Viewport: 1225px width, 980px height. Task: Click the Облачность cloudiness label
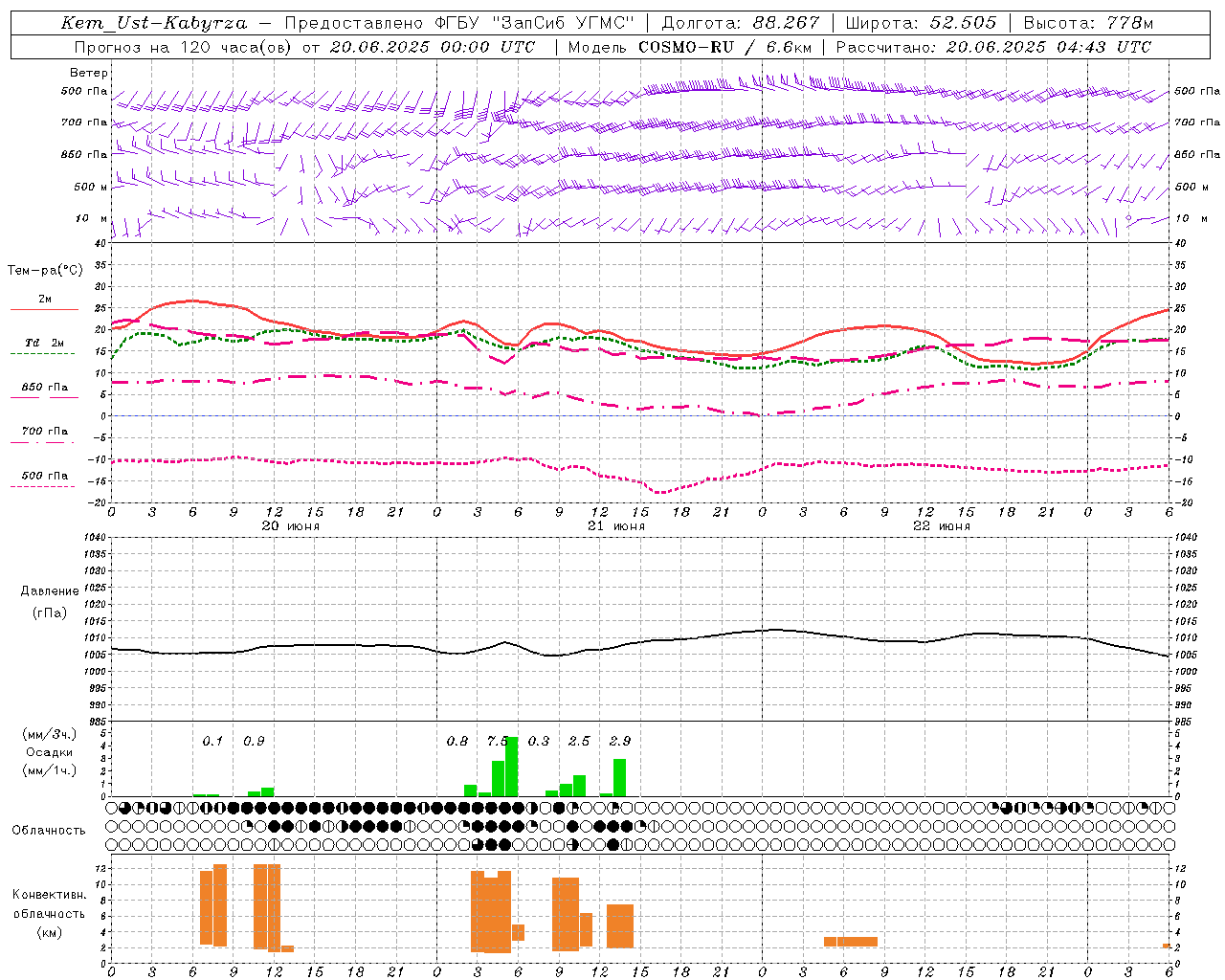pyautogui.click(x=49, y=830)
